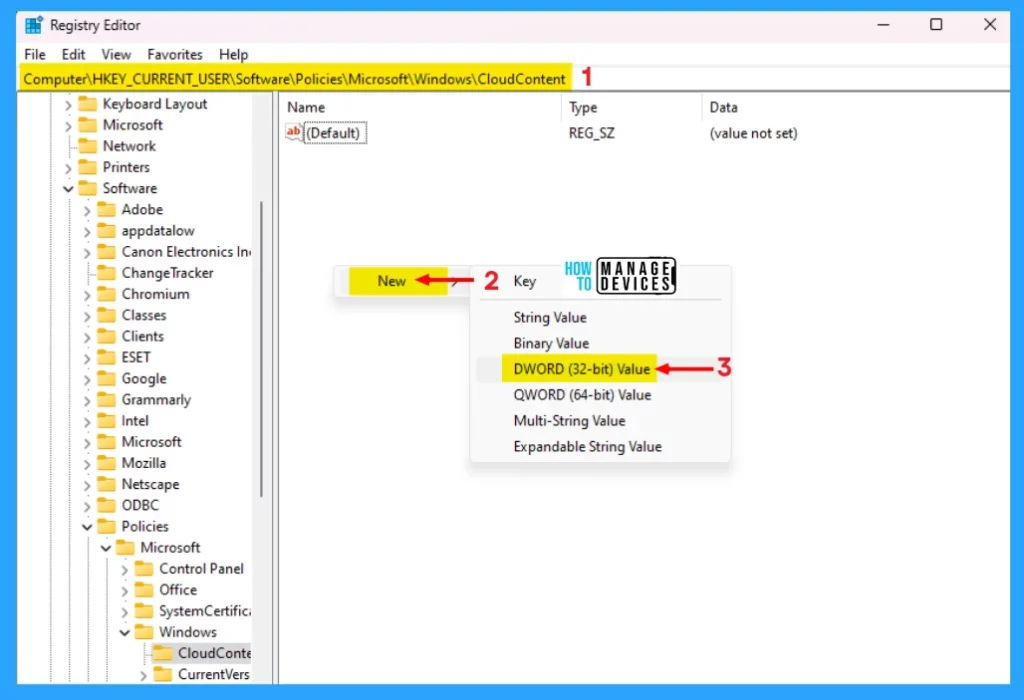1024x700 pixels.
Task: Click the registry path address bar
Action: (513, 79)
